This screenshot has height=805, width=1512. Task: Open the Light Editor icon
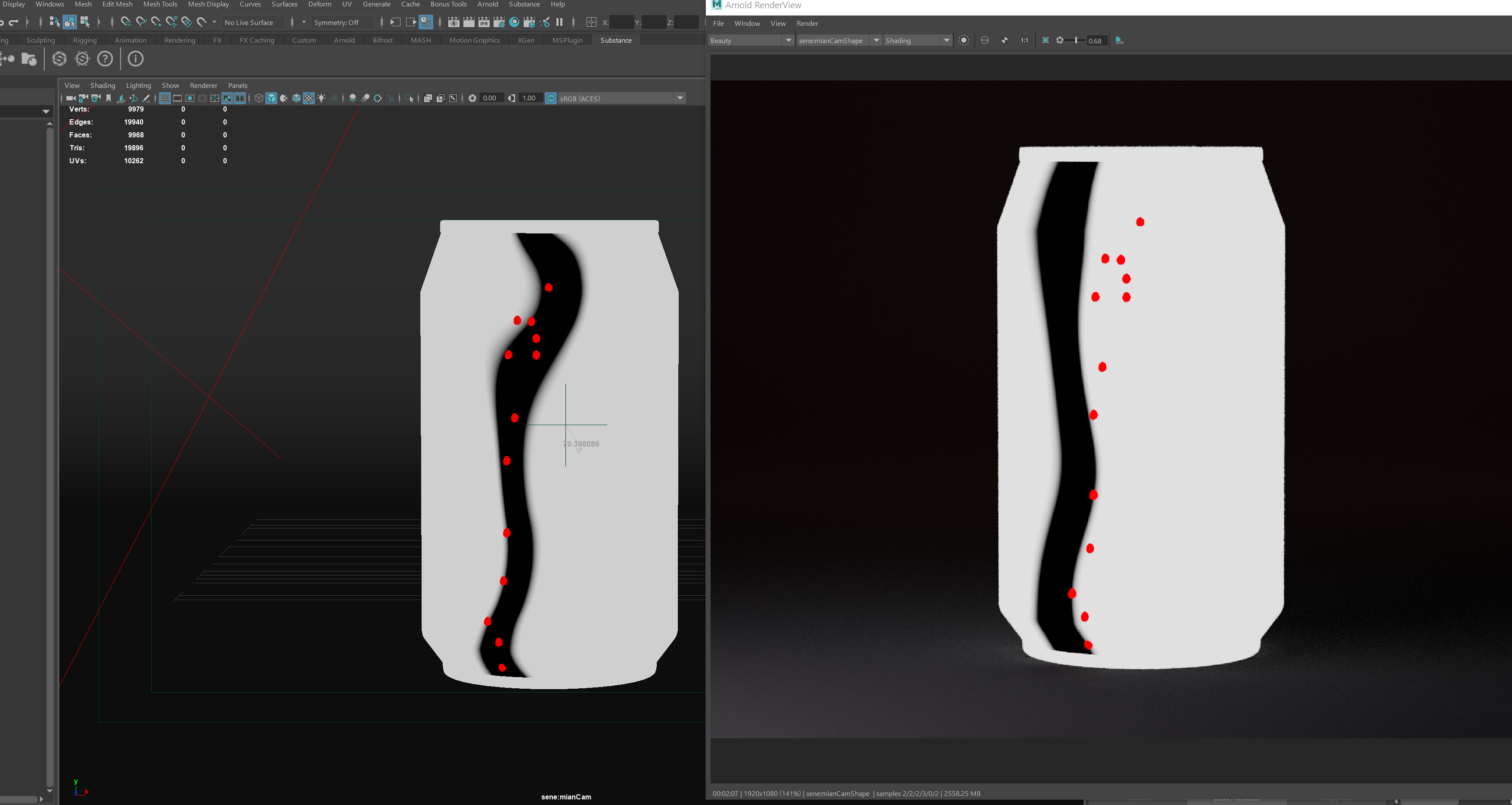coord(545,22)
